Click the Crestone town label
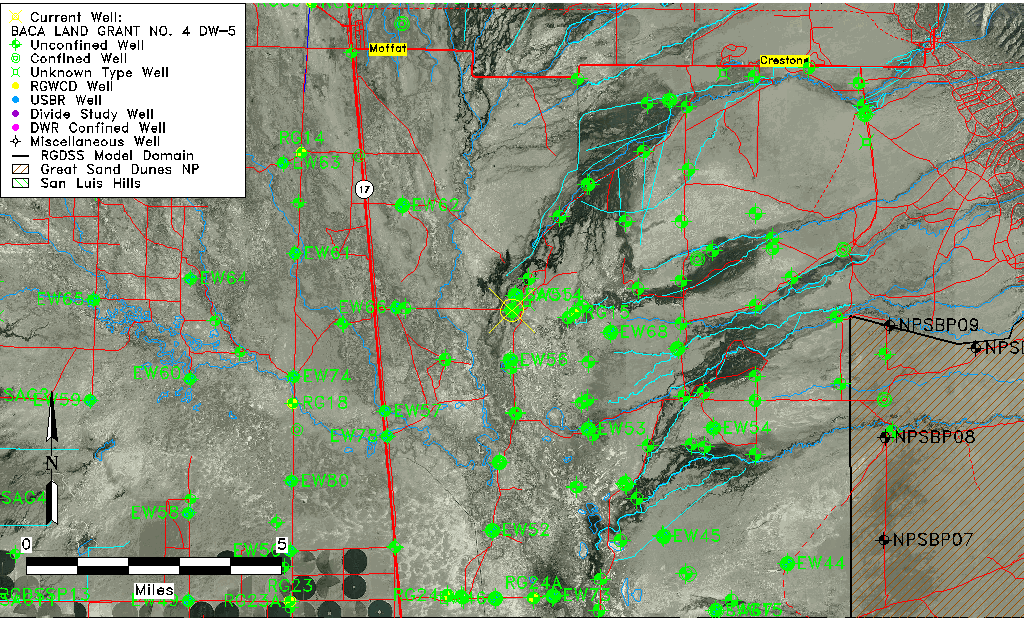The width and height of the screenshot is (1024, 620). click(781, 61)
